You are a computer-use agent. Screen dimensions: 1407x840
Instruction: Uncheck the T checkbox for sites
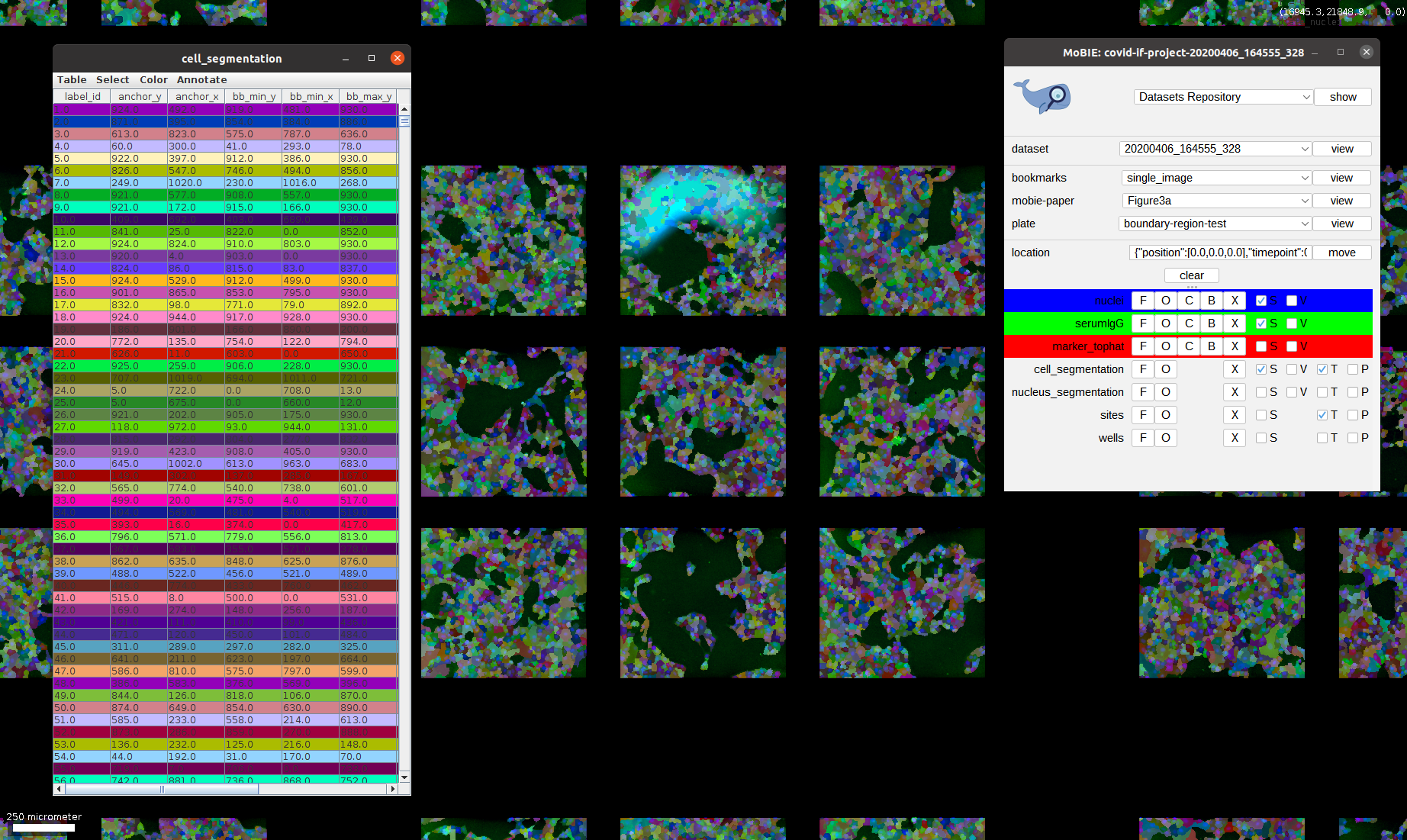click(x=1322, y=415)
